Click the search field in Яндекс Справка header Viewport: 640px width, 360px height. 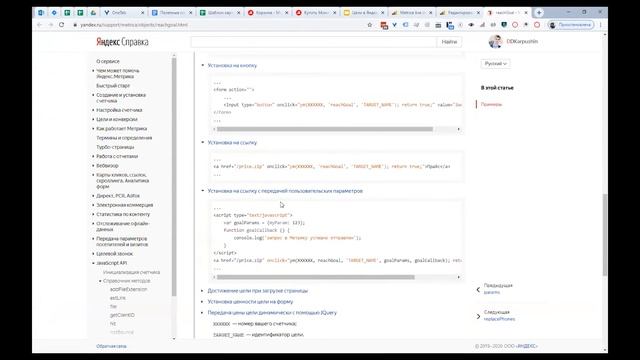click(313, 42)
